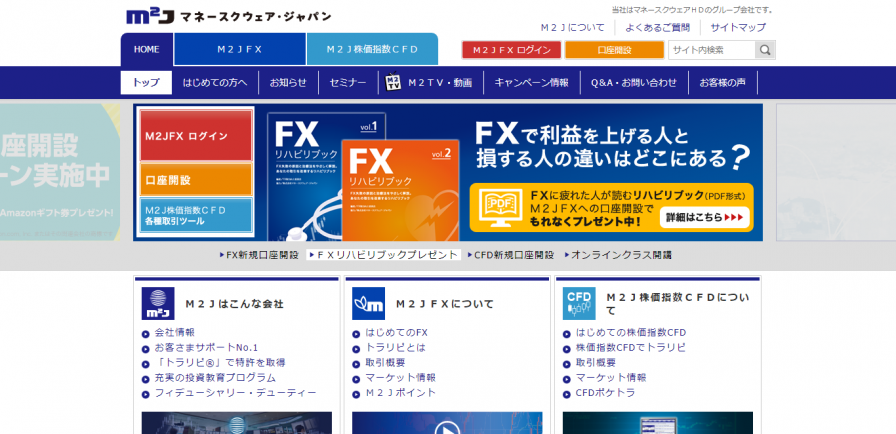896x434 pixels.
Task: Open キャンペーン情報 menu item
Action: [x=532, y=83]
